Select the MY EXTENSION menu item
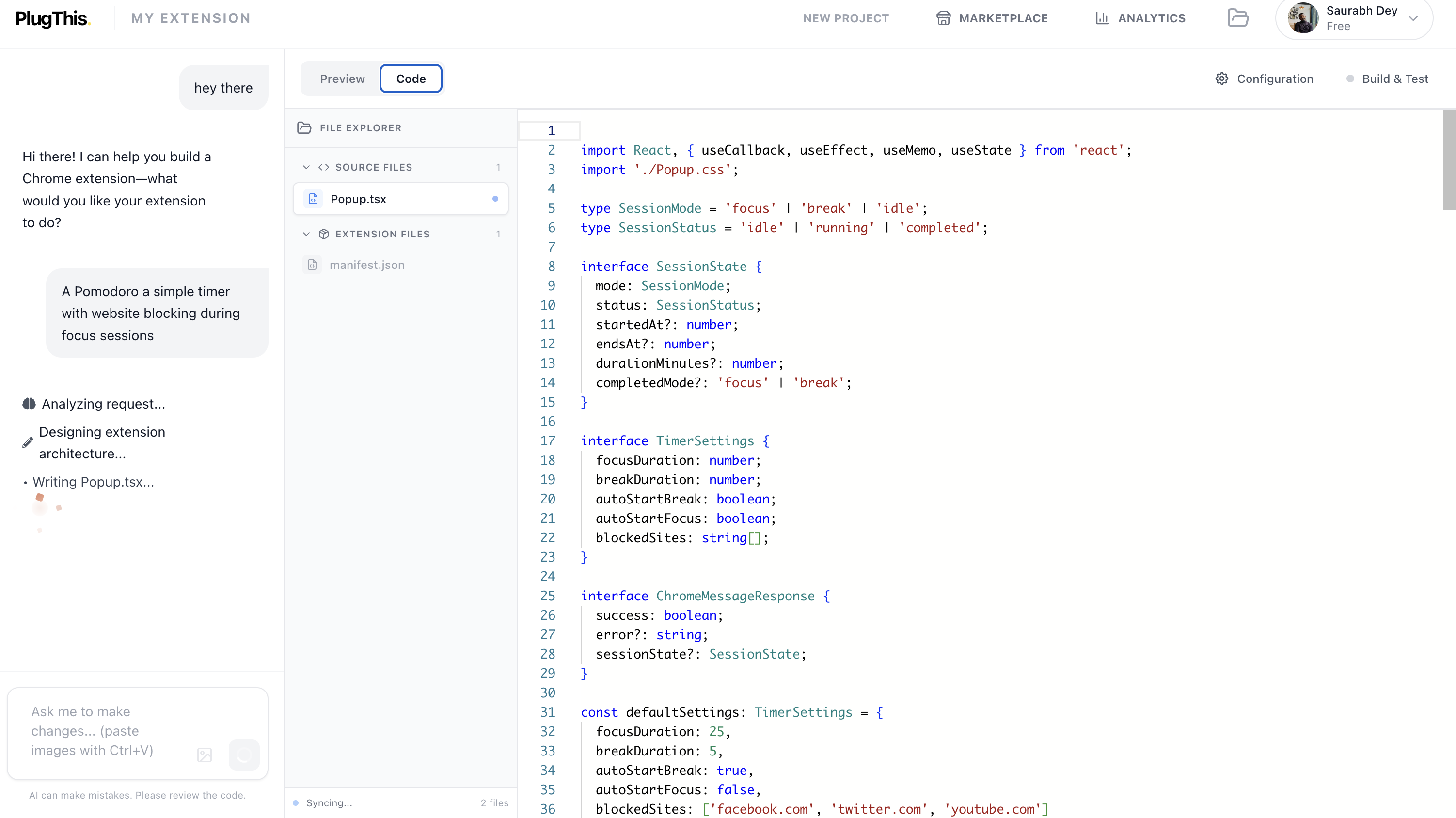 190,17
